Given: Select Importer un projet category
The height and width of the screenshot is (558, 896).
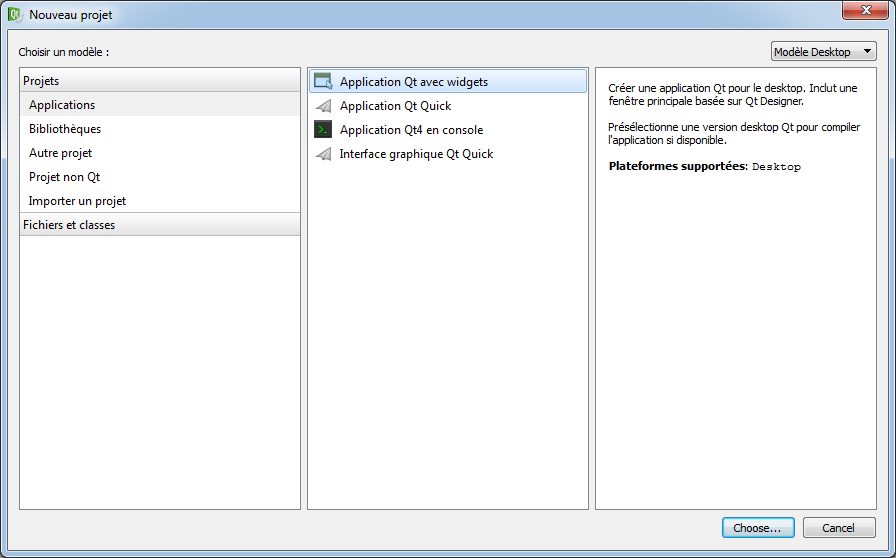Looking at the screenshot, I should [x=159, y=201].
